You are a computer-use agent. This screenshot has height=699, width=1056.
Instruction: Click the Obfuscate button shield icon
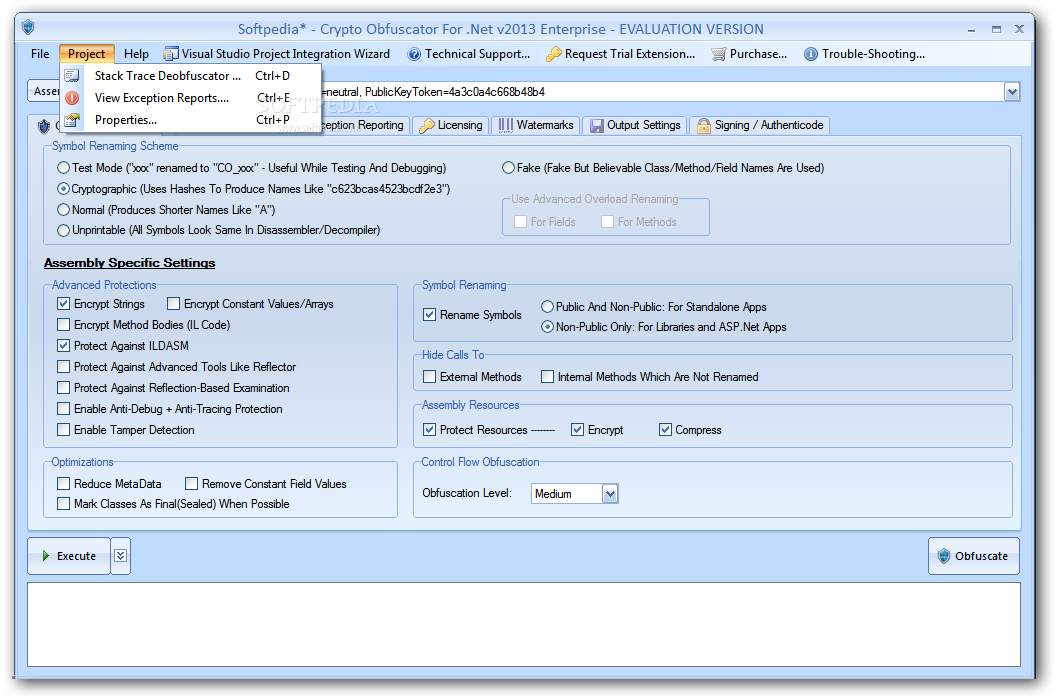pyautogui.click(x=944, y=556)
